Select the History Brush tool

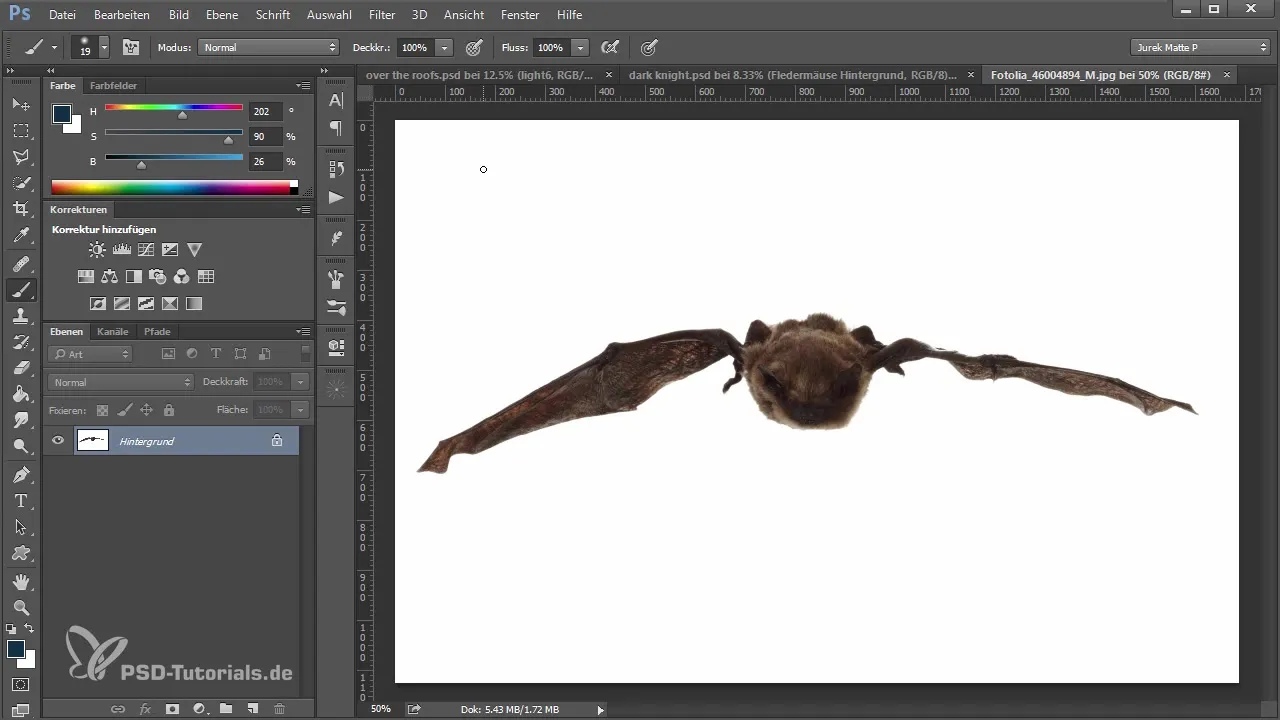(20, 342)
